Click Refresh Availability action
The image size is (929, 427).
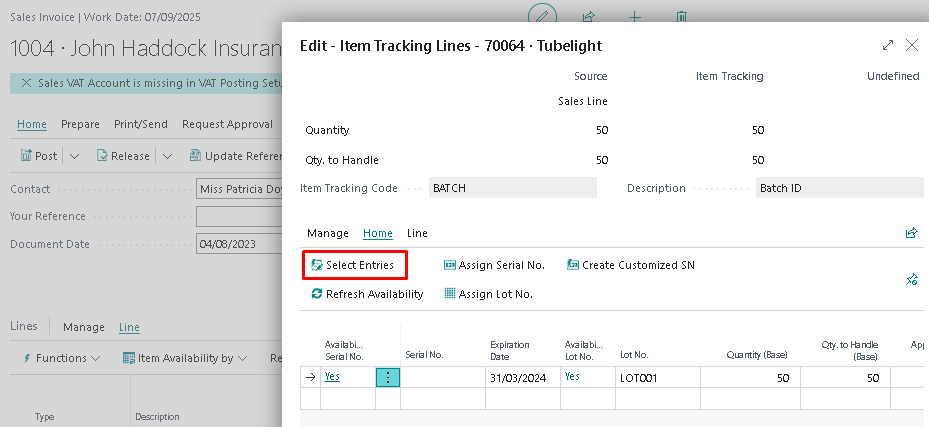367,294
